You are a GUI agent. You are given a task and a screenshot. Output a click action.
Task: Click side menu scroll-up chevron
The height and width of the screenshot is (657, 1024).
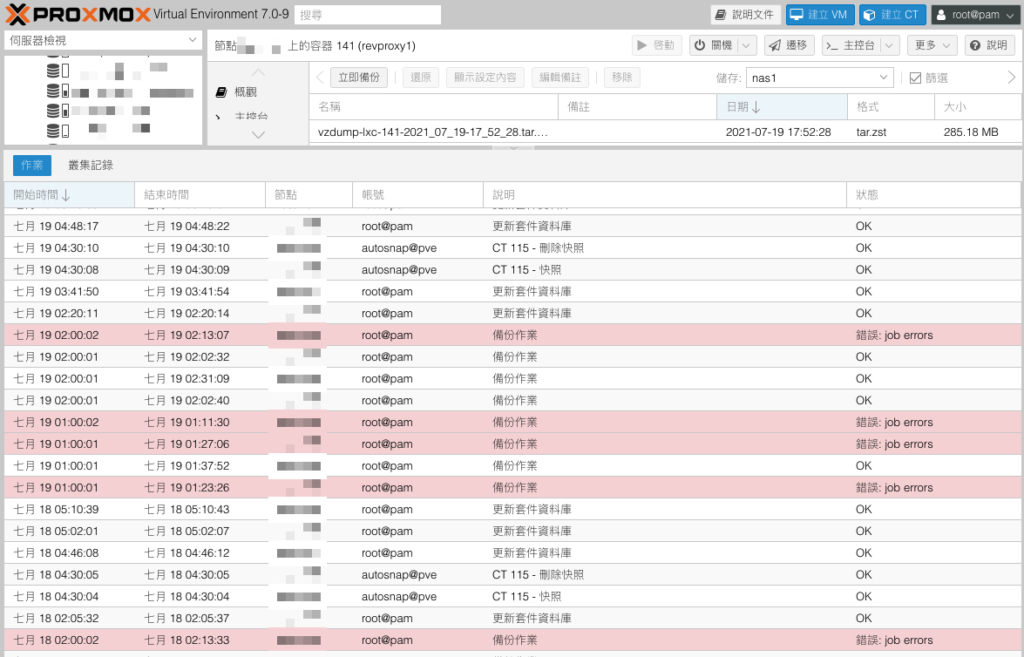(x=259, y=72)
